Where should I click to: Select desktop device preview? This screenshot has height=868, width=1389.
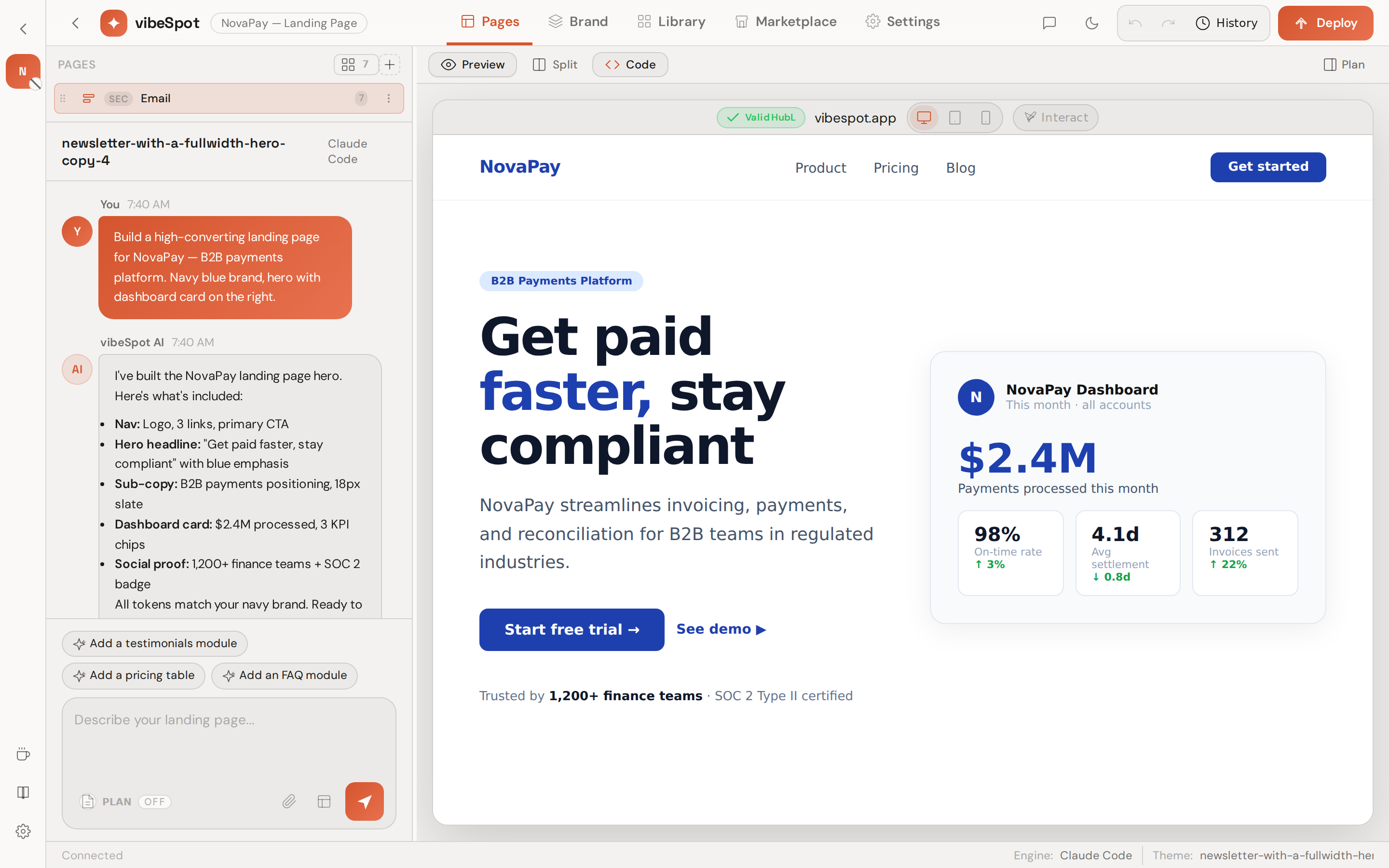point(924,117)
